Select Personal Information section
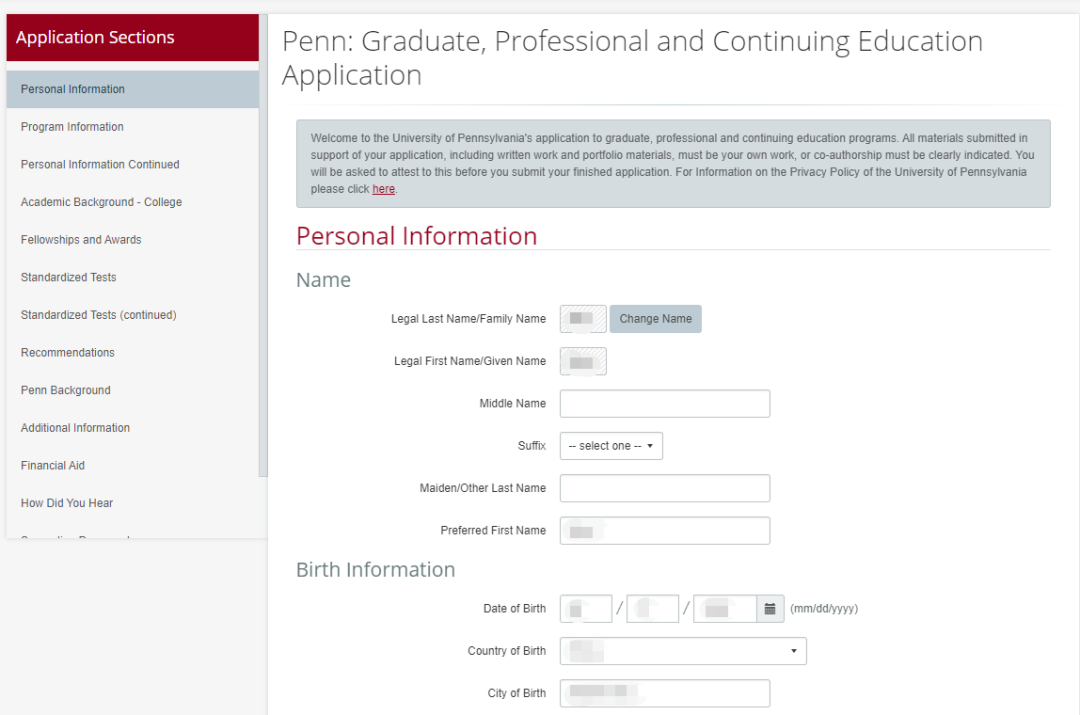The image size is (1080, 715). pyautogui.click(x=73, y=89)
